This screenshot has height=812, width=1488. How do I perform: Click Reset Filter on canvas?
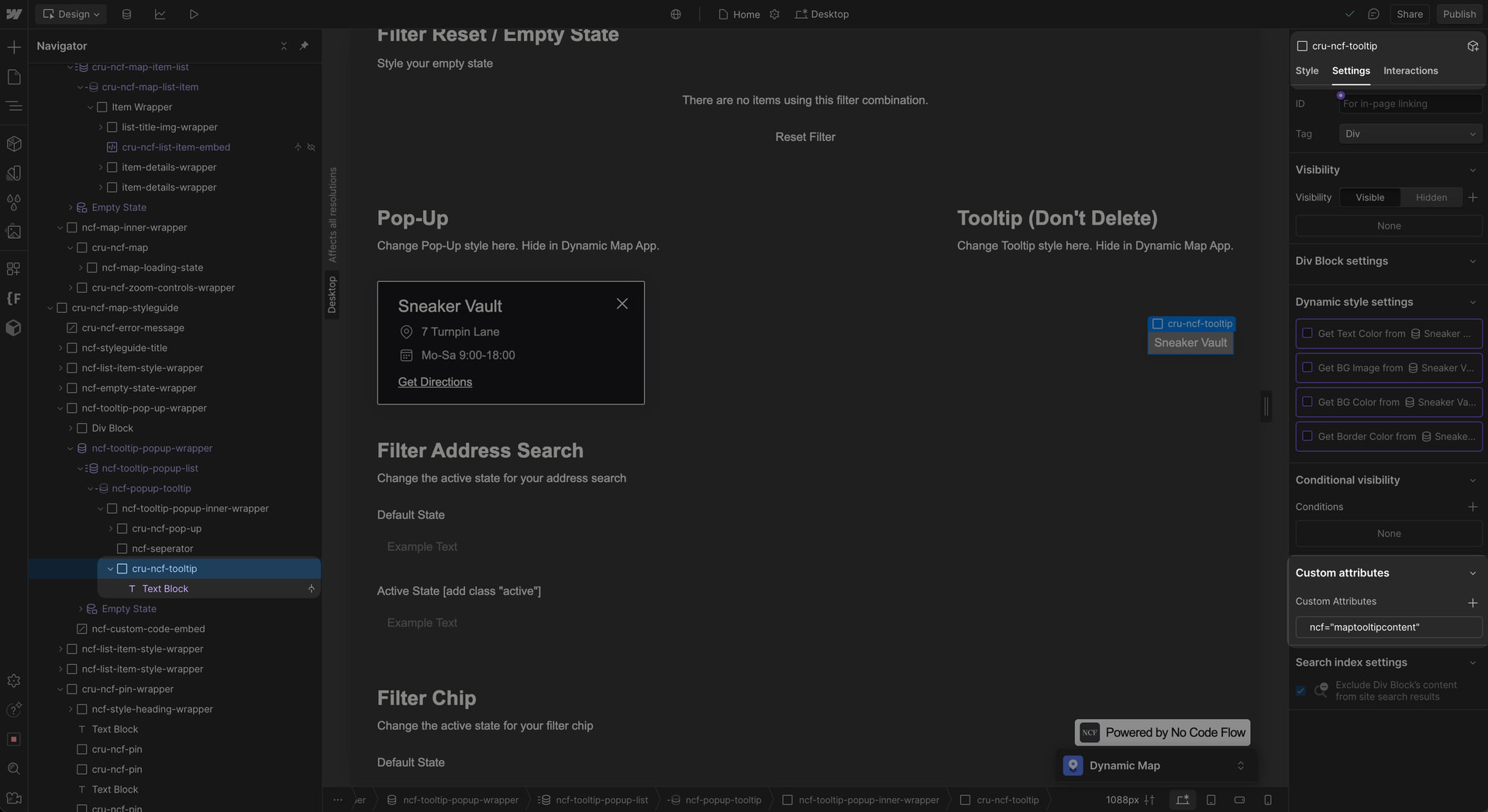tap(805, 137)
